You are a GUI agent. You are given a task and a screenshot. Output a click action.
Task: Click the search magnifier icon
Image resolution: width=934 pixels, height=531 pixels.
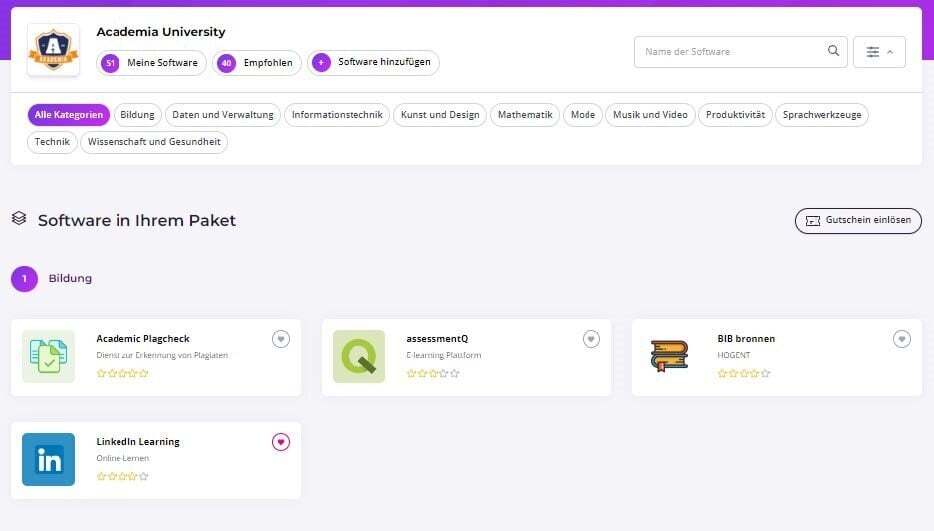[833, 52]
